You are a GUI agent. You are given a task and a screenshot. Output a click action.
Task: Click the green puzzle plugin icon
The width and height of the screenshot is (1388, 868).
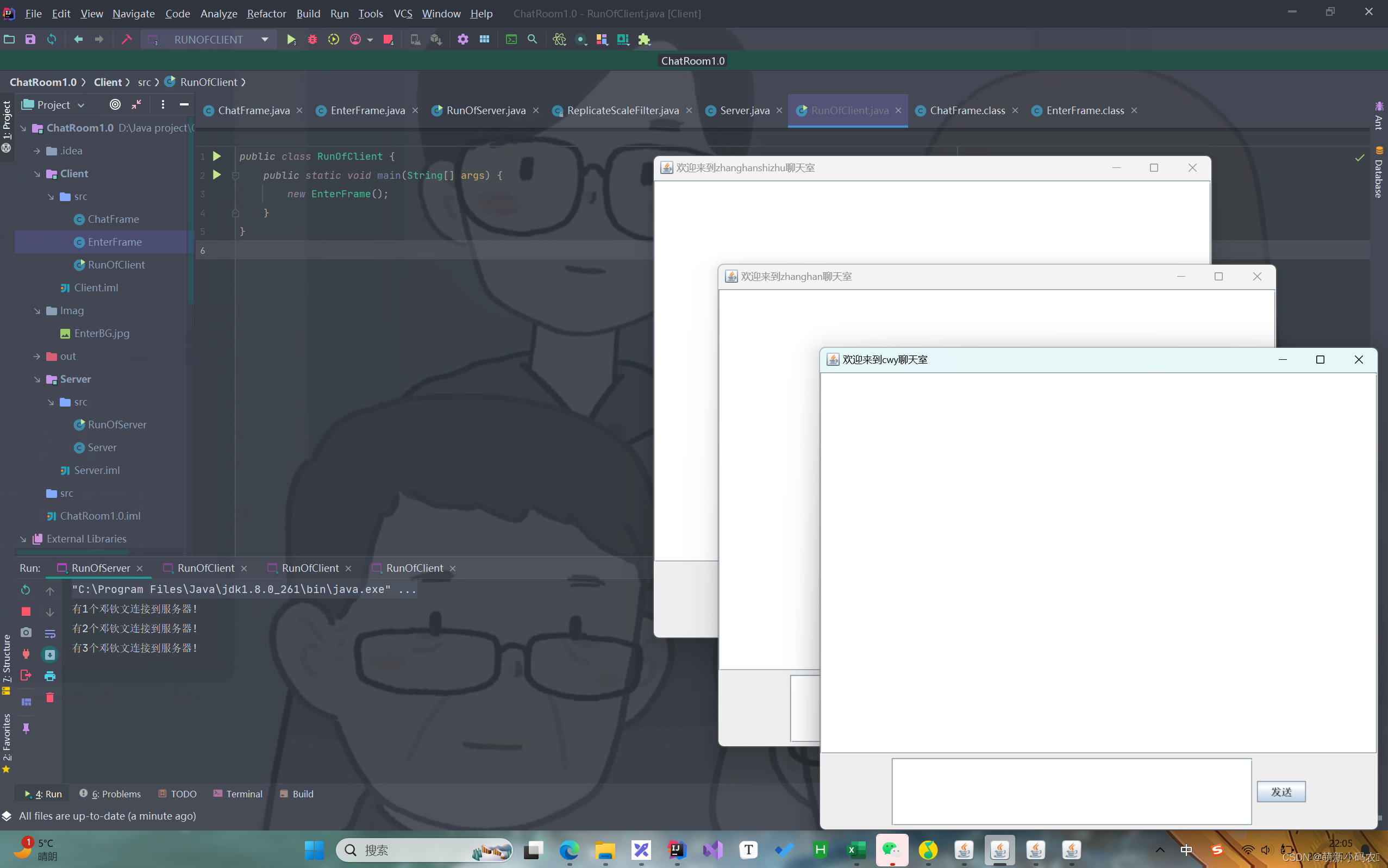pos(644,40)
